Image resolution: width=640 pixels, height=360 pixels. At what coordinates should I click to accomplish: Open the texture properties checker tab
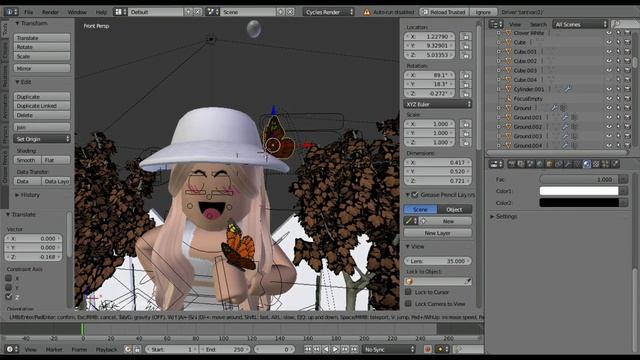click(596, 164)
